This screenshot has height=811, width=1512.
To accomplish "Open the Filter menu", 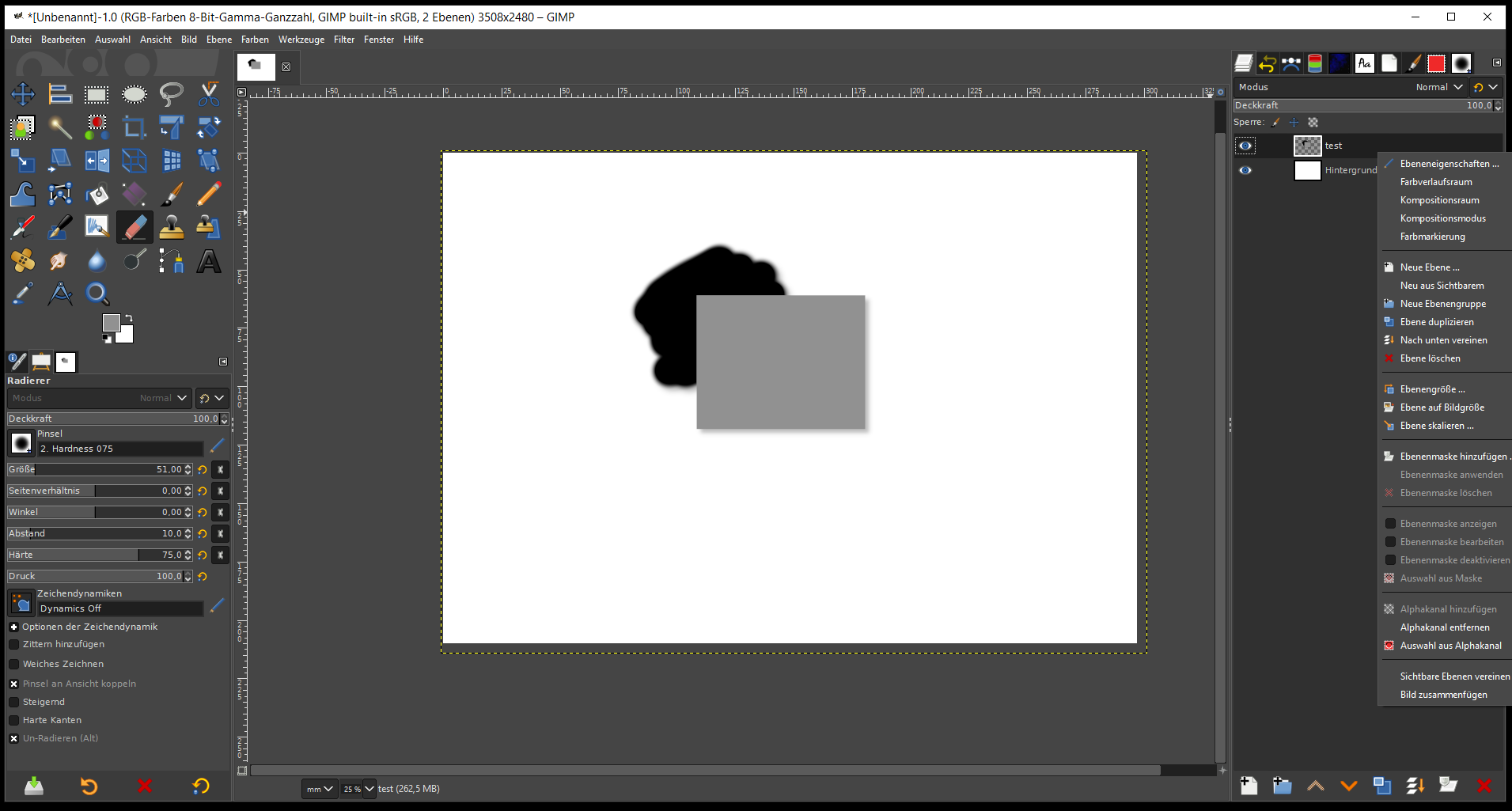I will [x=343, y=40].
